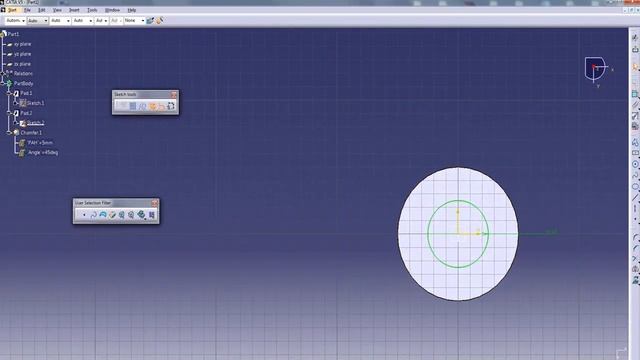The height and width of the screenshot is (360, 640).
Task: Expand the Relations tree node
Action: click(x=2, y=73)
